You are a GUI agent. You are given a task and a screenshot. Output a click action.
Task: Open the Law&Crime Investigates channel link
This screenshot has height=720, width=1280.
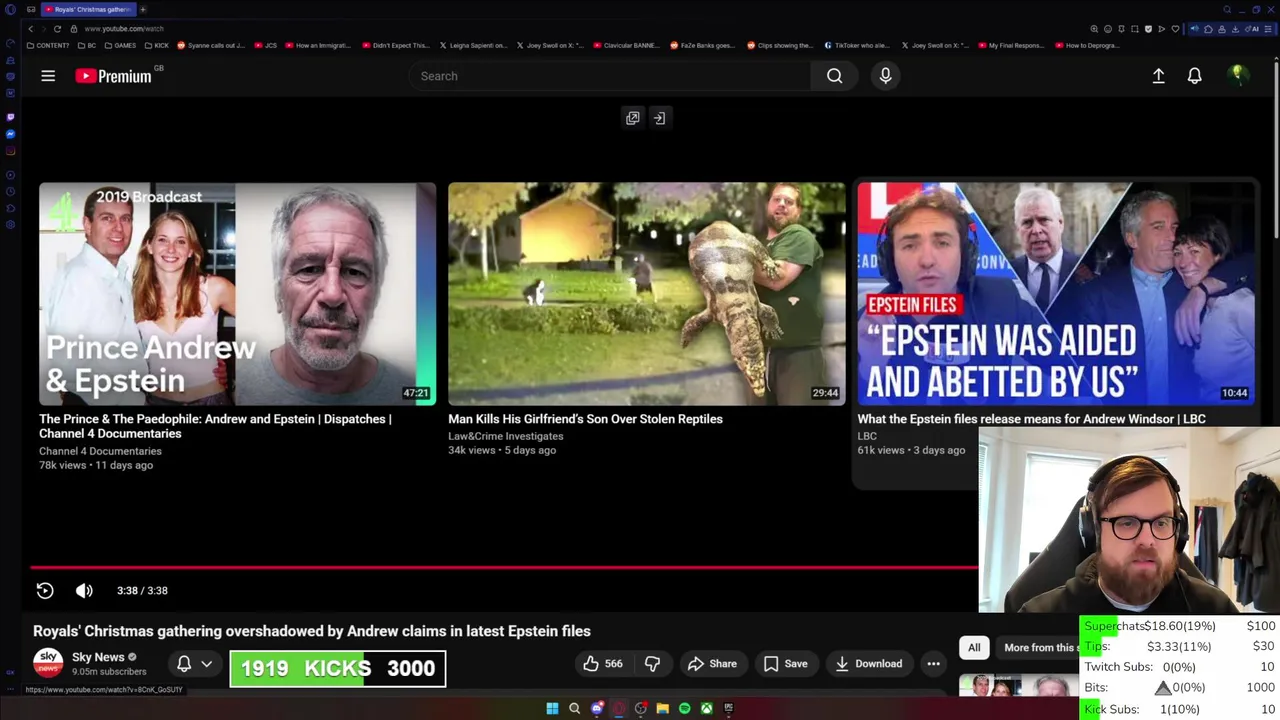[505, 436]
